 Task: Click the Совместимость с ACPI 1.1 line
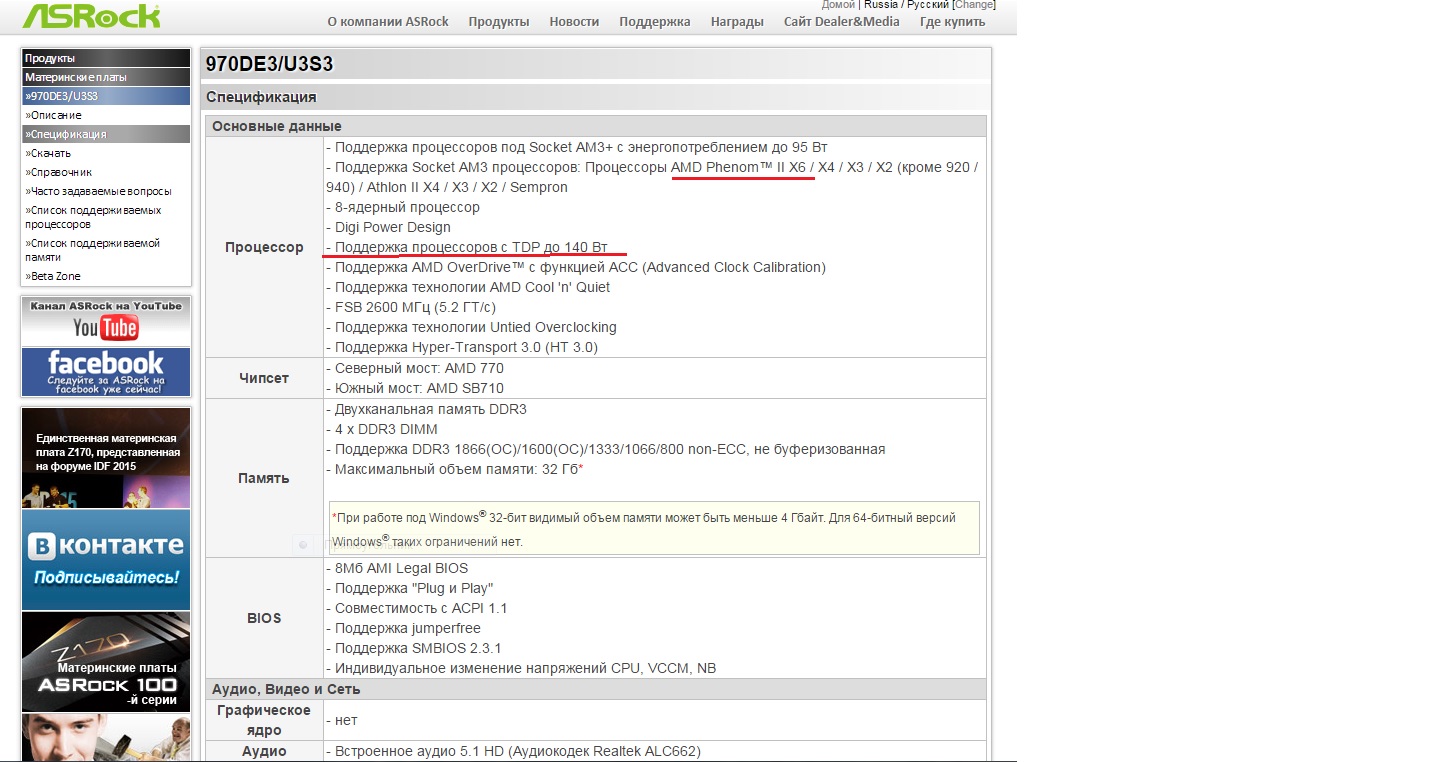(x=417, y=608)
